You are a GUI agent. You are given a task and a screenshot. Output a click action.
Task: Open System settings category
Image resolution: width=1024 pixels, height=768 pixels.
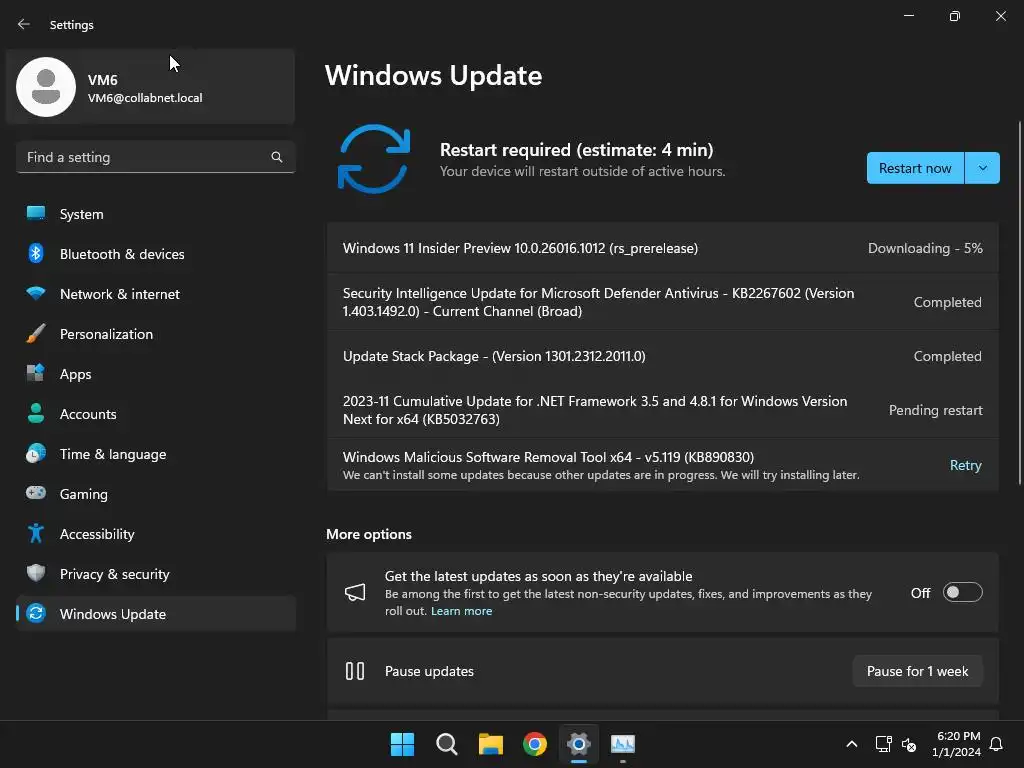point(155,214)
